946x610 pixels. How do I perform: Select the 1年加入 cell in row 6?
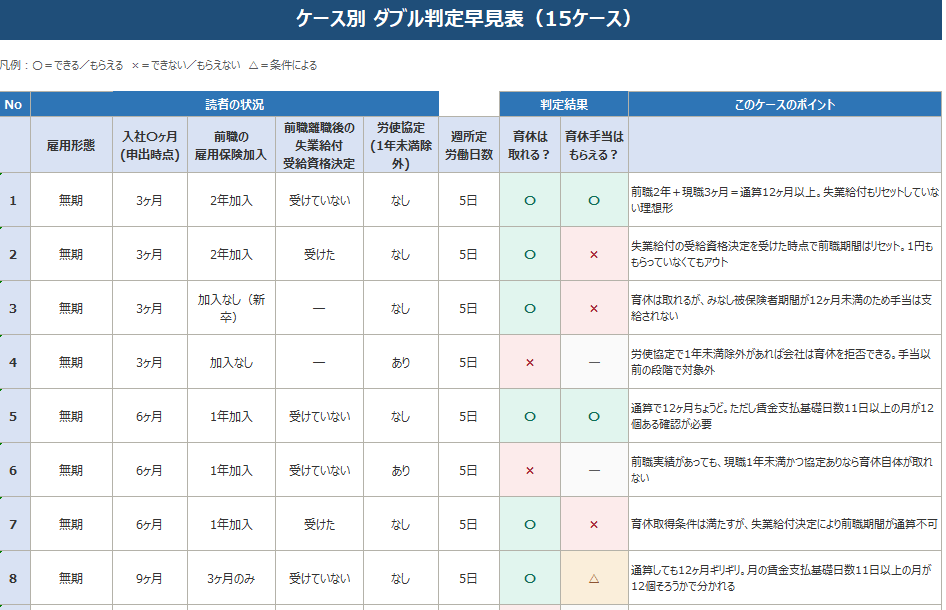(231, 470)
